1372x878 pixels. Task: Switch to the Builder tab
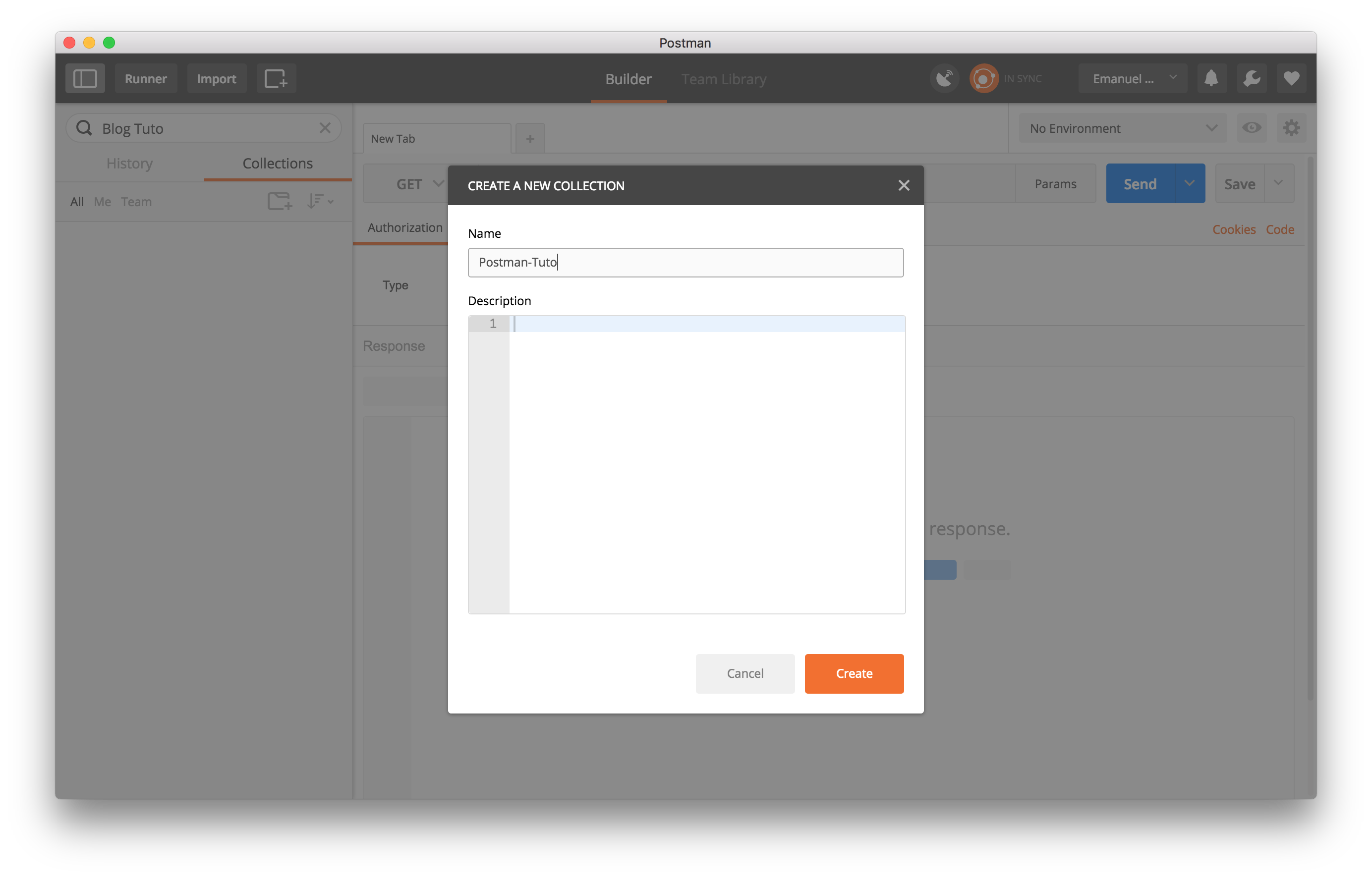[629, 79]
